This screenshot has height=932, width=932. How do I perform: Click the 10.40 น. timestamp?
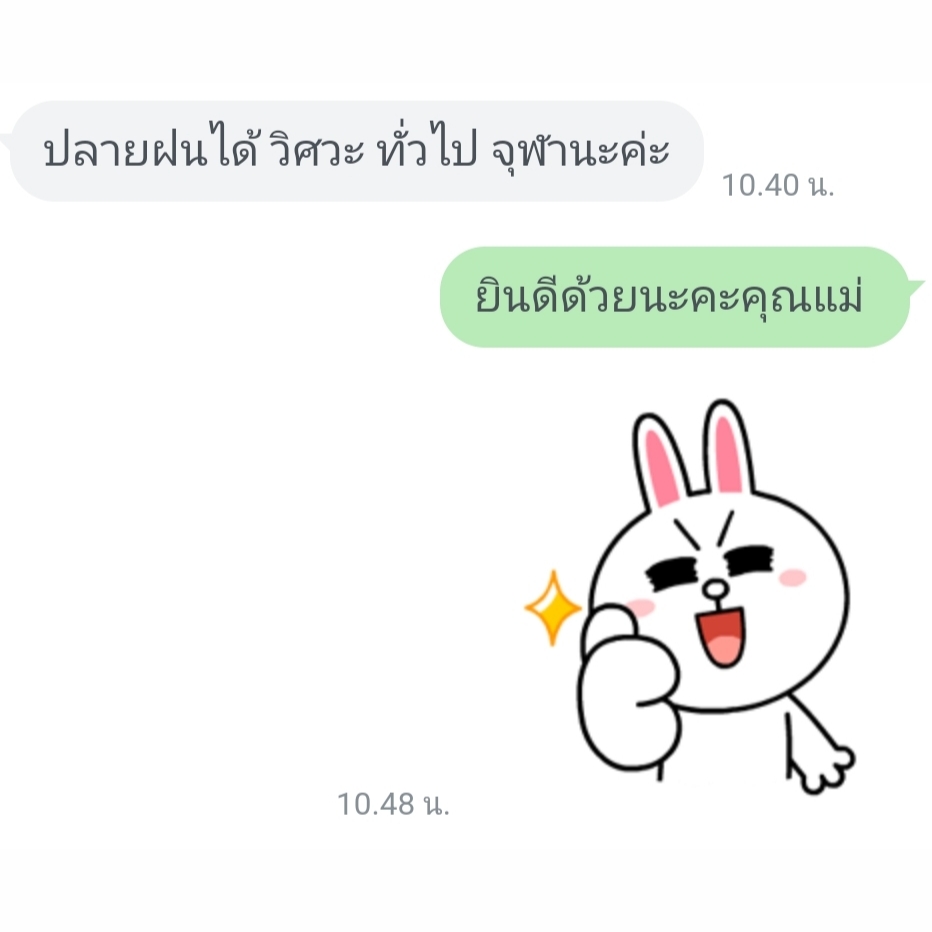coord(777,185)
